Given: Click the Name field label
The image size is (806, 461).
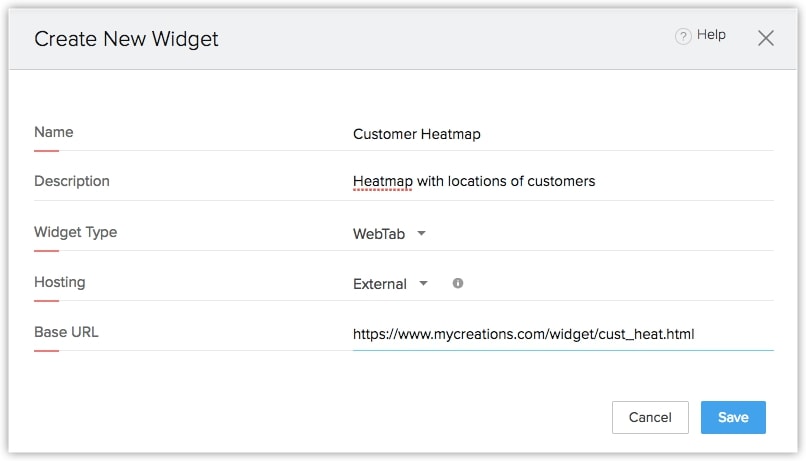Looking at the screenshot, I should [x=54, y=132].
